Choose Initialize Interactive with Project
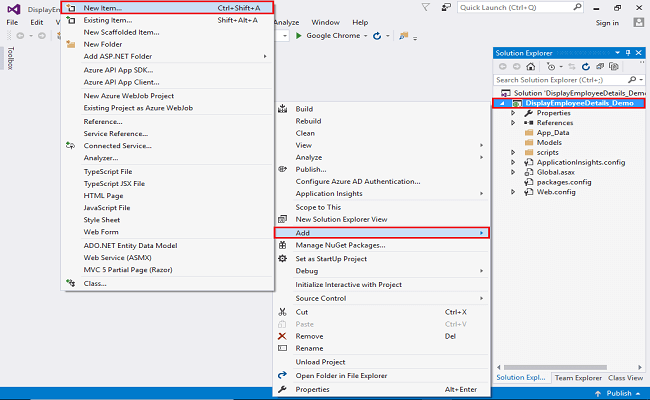 point(348,285)
